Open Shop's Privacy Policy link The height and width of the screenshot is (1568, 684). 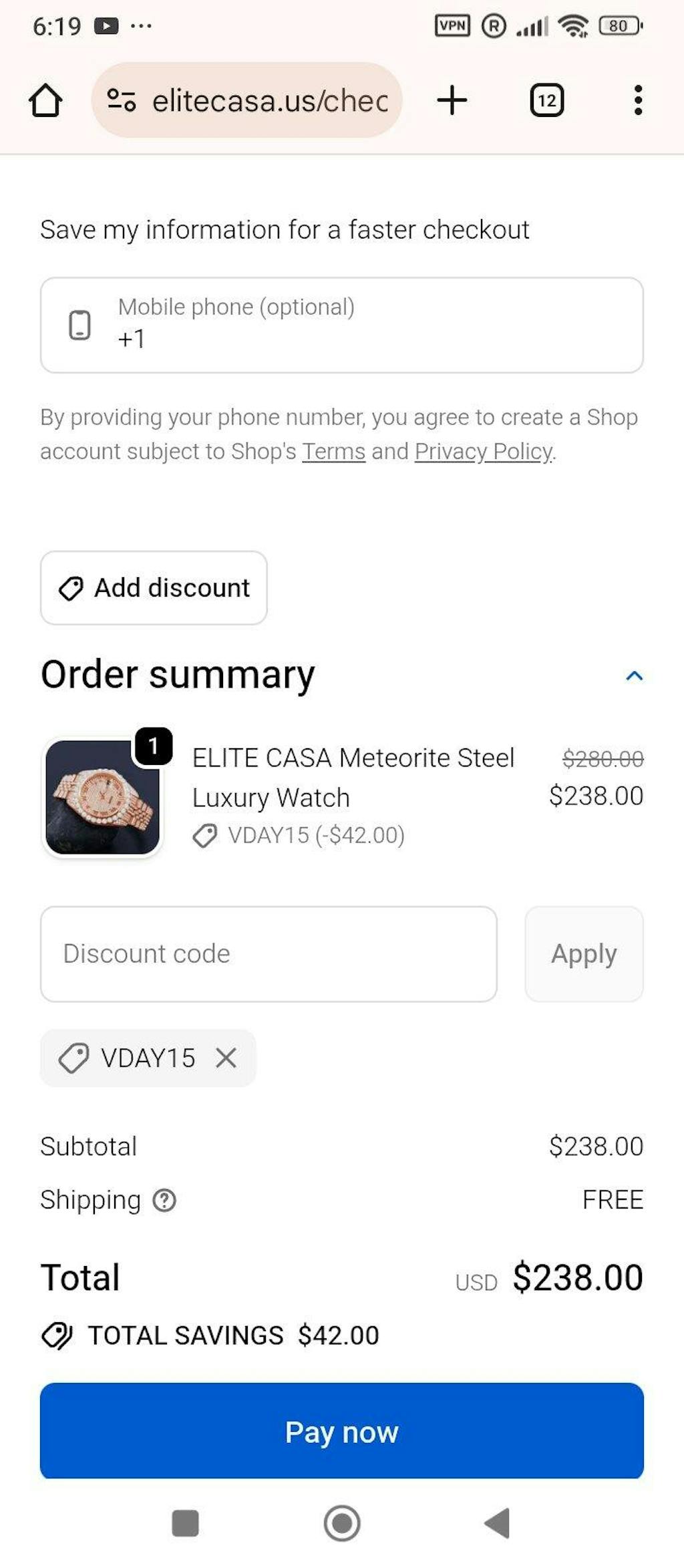pyautogui.click(x=484, y=452)
